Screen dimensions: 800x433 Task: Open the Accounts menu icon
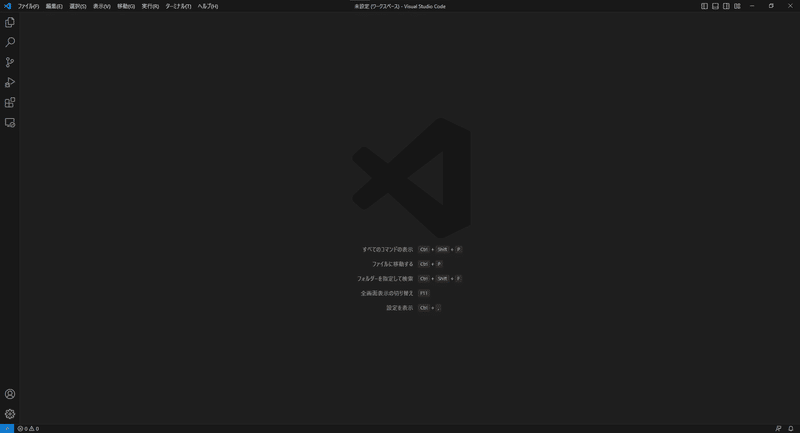(10, 394)
